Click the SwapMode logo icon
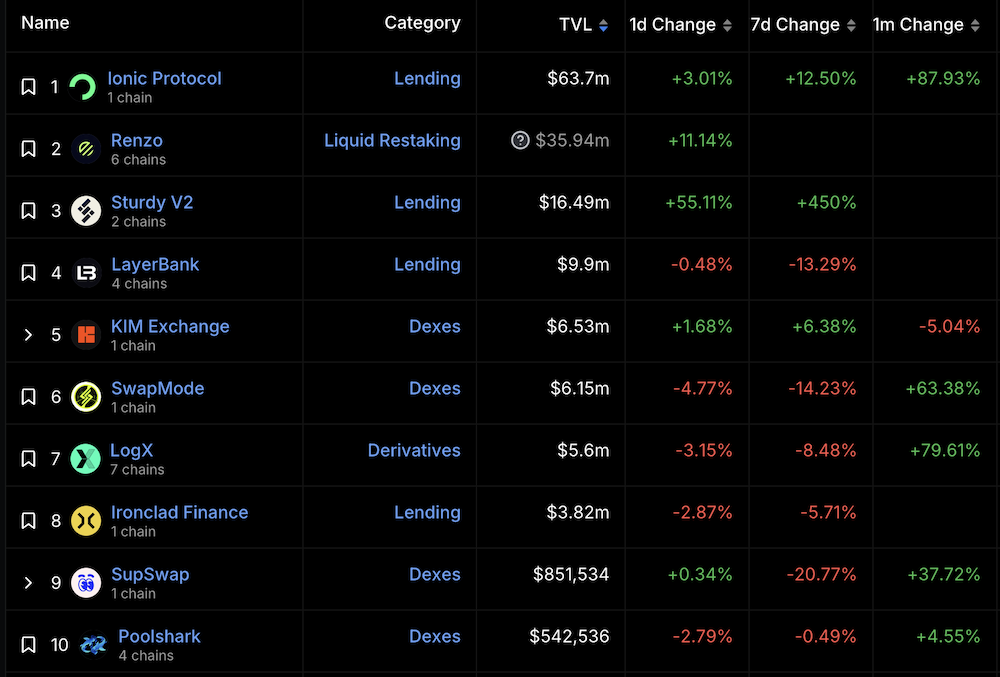Image resolution: width=1000 pixels, height=677 pixels. pyautogui.click(x=86, y=397)
